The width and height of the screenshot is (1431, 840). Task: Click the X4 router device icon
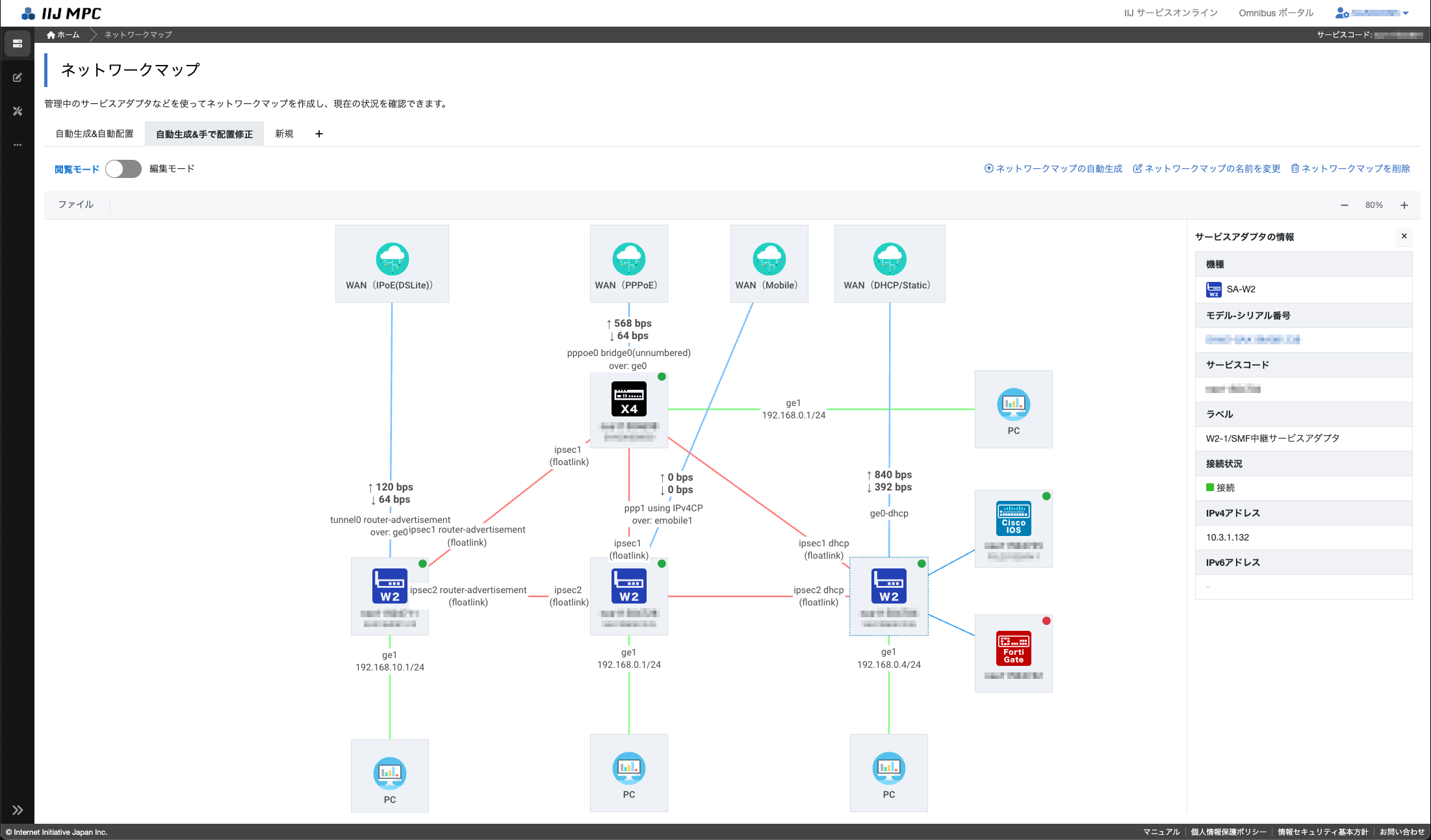point(628,399)
